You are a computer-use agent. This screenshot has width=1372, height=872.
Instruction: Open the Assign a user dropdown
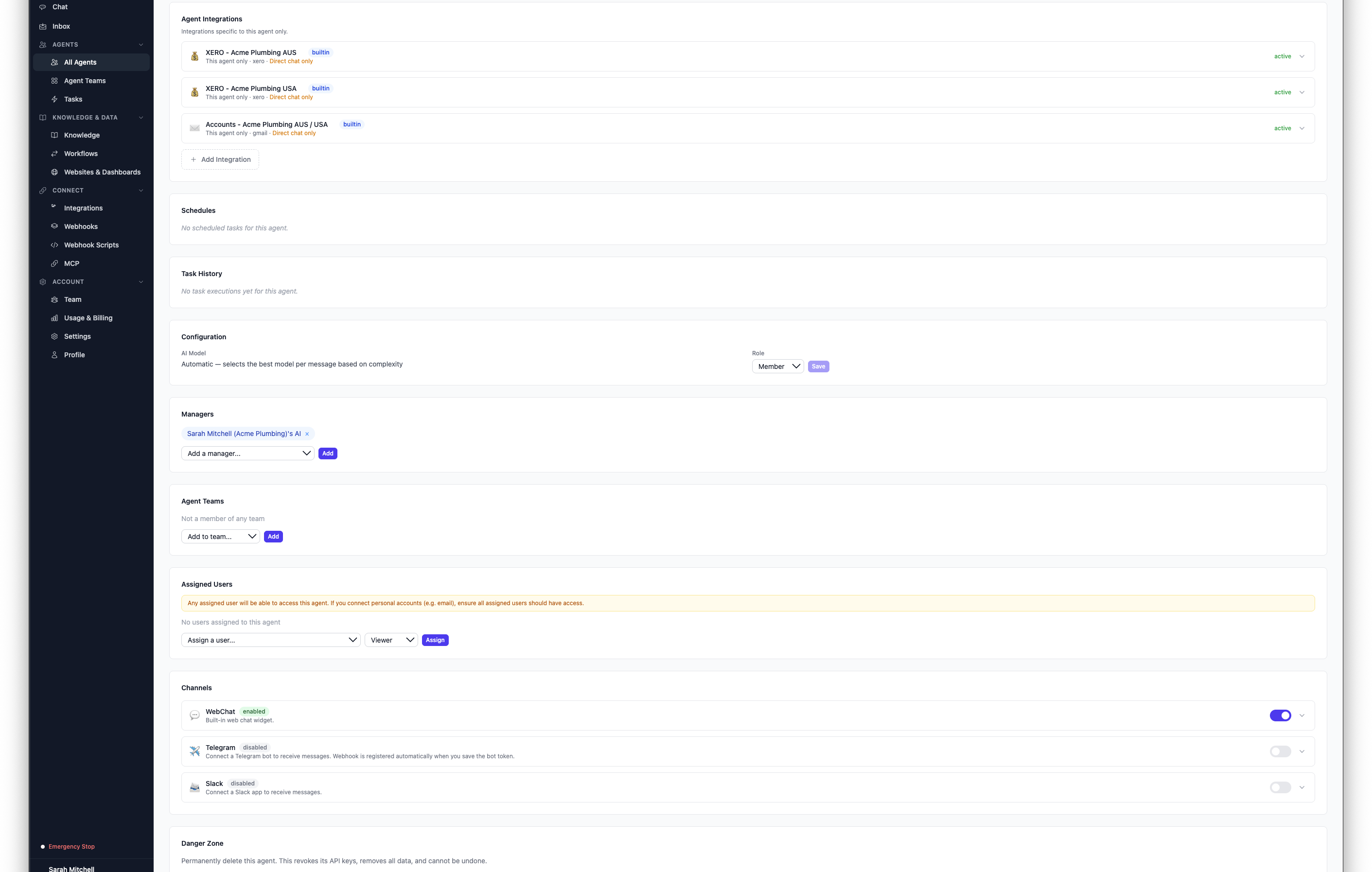[x=270, y=640]
